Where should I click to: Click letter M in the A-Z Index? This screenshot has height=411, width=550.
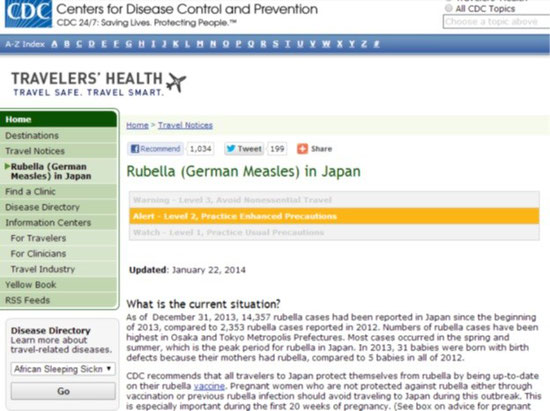tap(200, 44)
